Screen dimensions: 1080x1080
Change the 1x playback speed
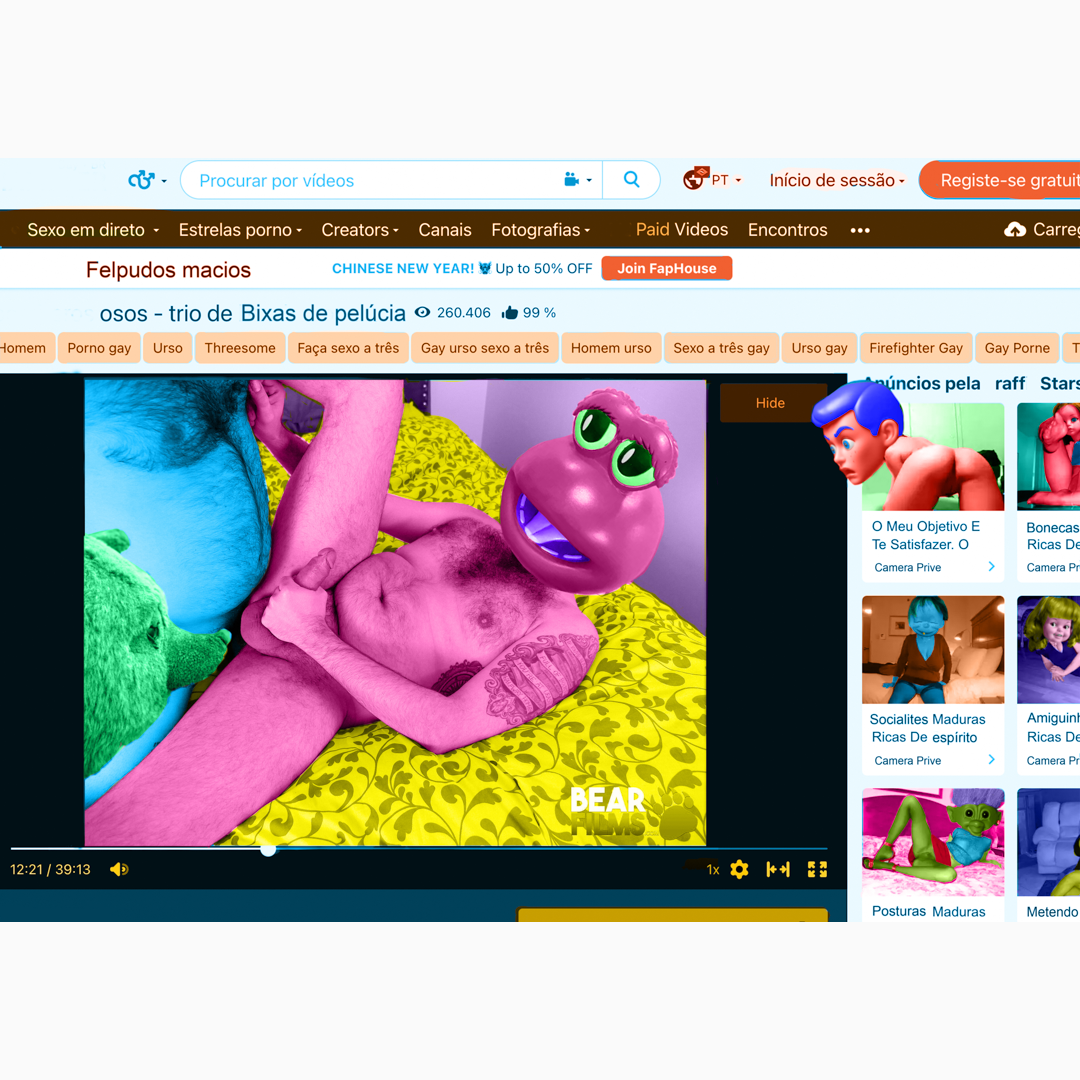713,870
